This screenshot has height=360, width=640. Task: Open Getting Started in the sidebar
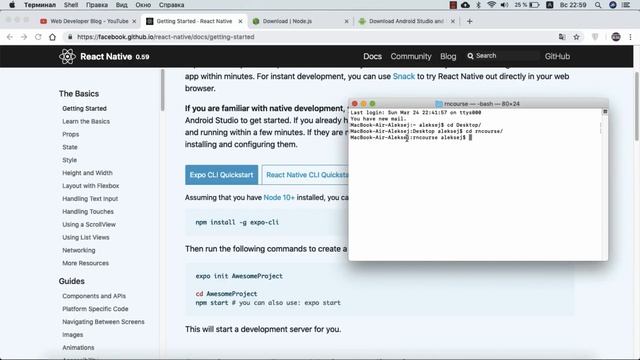[84, 109]
